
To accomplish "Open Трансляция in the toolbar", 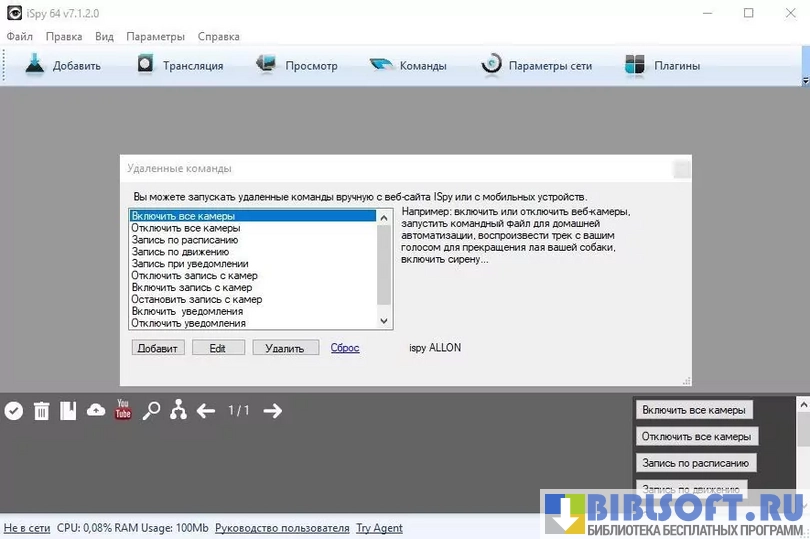I will tap(181, 66).
